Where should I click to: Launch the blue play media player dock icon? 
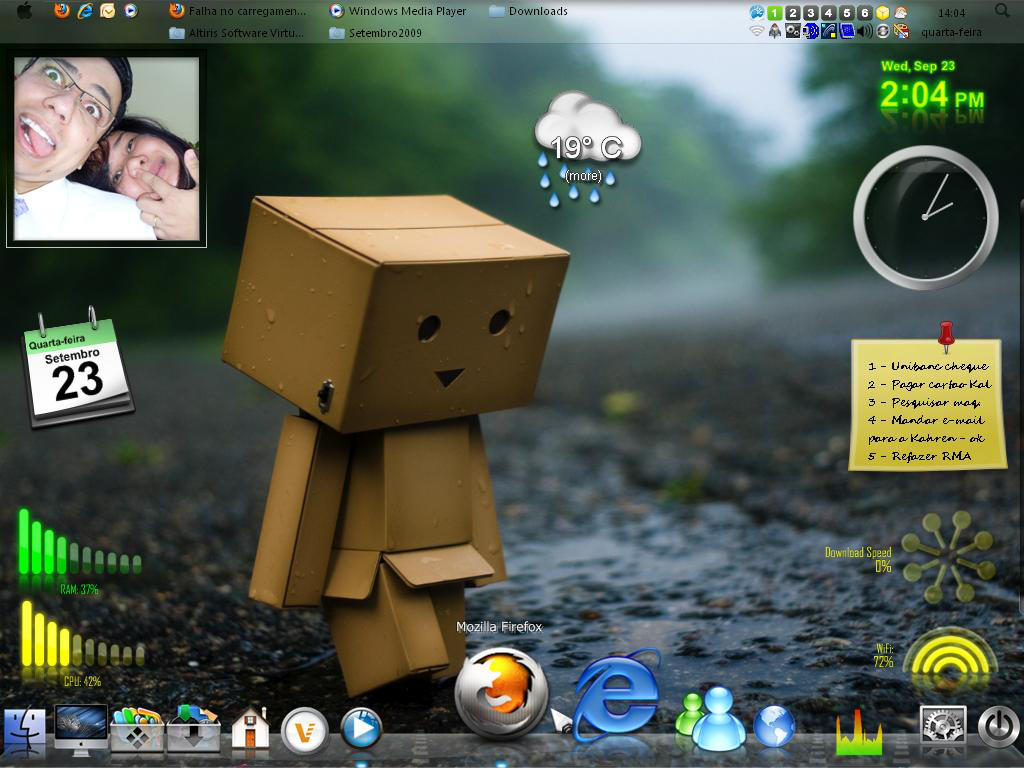tap(360, 729)
